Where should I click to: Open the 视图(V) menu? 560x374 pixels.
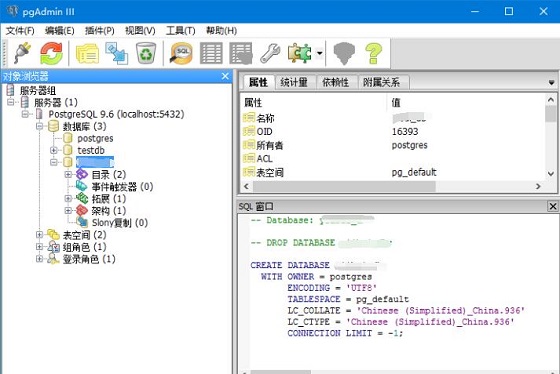pos(140,31)
